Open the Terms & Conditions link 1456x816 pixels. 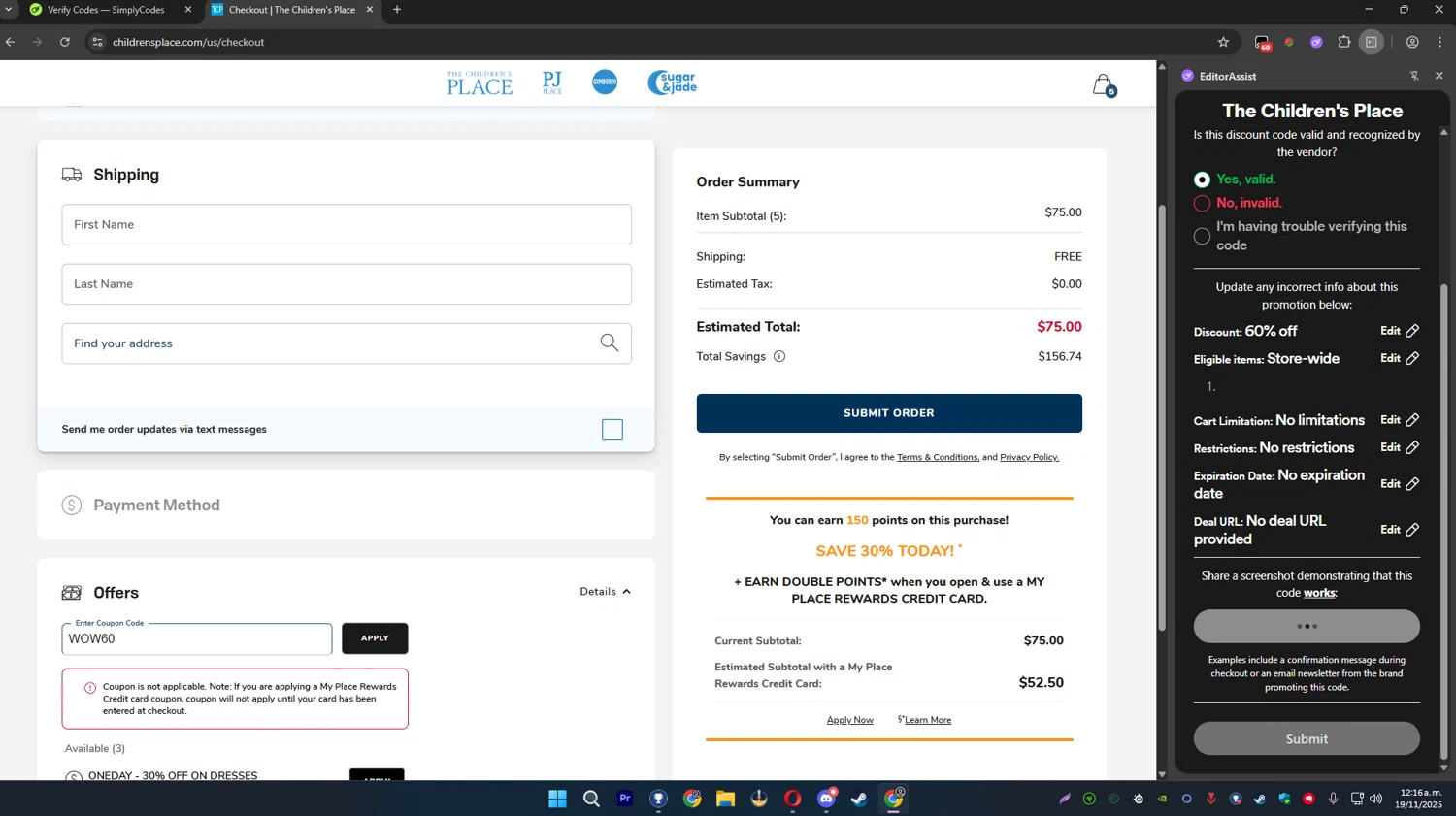pyautogui.click(x=938, y=457)
